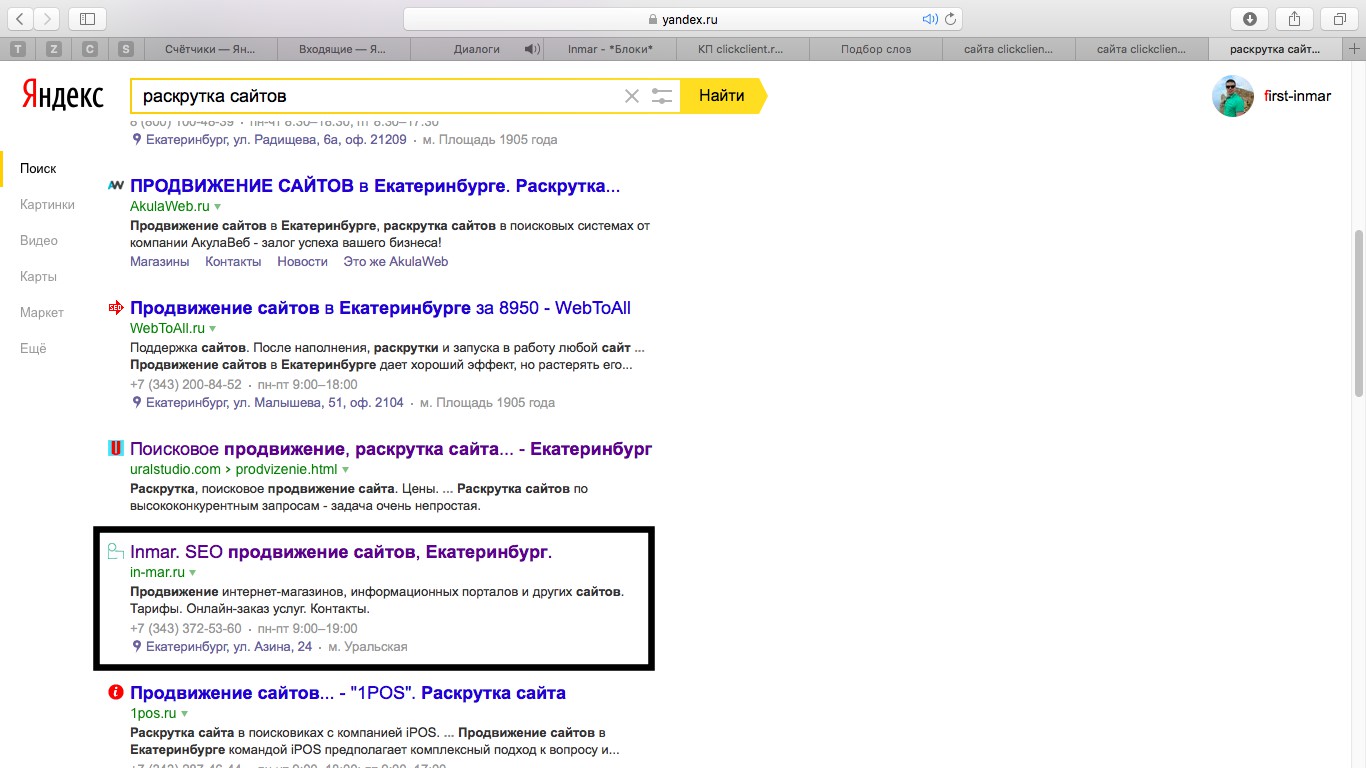Open the Новости sitelink under AkulaWeb

(303, 262)
